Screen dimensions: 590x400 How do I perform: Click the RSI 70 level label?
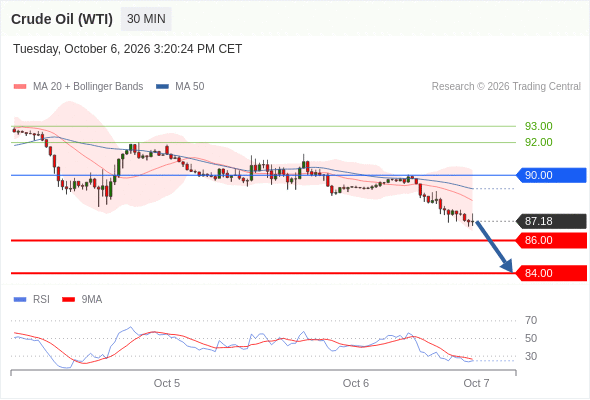click(531, 321)
